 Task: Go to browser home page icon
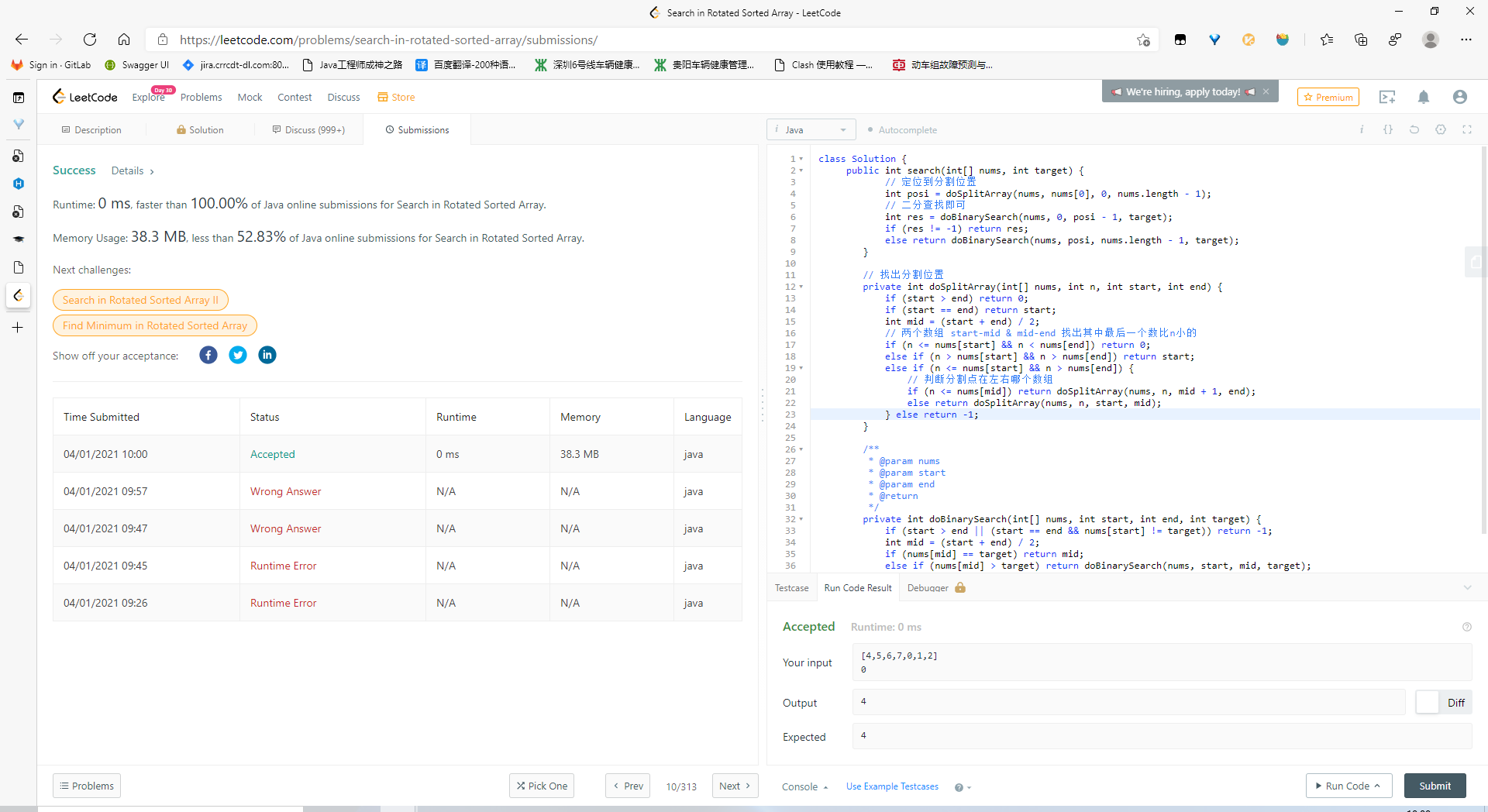tap(124, 40)
